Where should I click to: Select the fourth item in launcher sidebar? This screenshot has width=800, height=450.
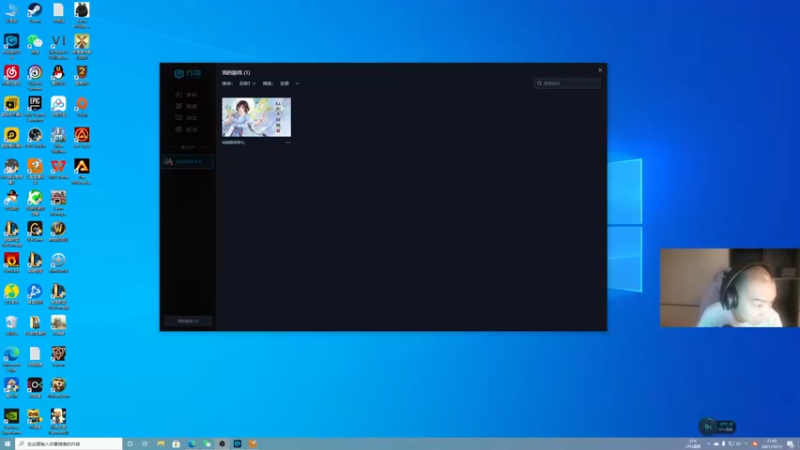coord(186,129)
